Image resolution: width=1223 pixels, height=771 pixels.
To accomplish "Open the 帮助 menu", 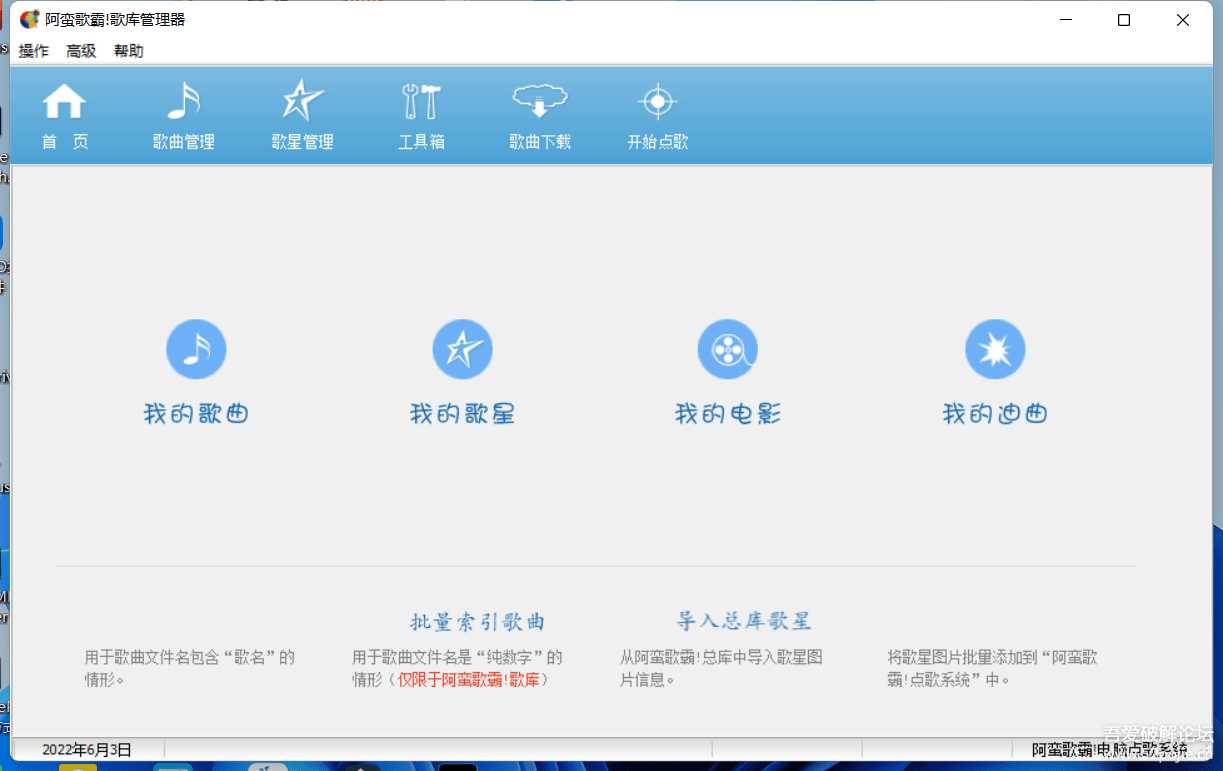I will click(128, 51).
